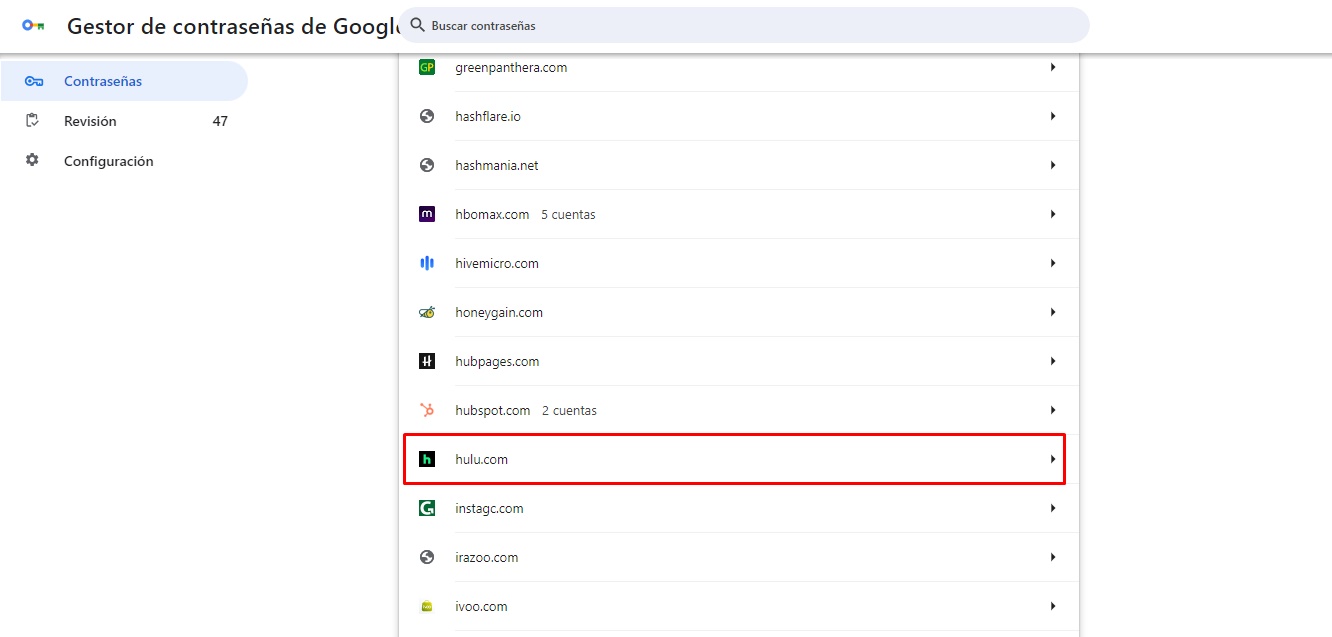This screenshot has width=1332, height=637.
Task: Expand the greenpanthera.com entry arrow
Action: 1053,67
